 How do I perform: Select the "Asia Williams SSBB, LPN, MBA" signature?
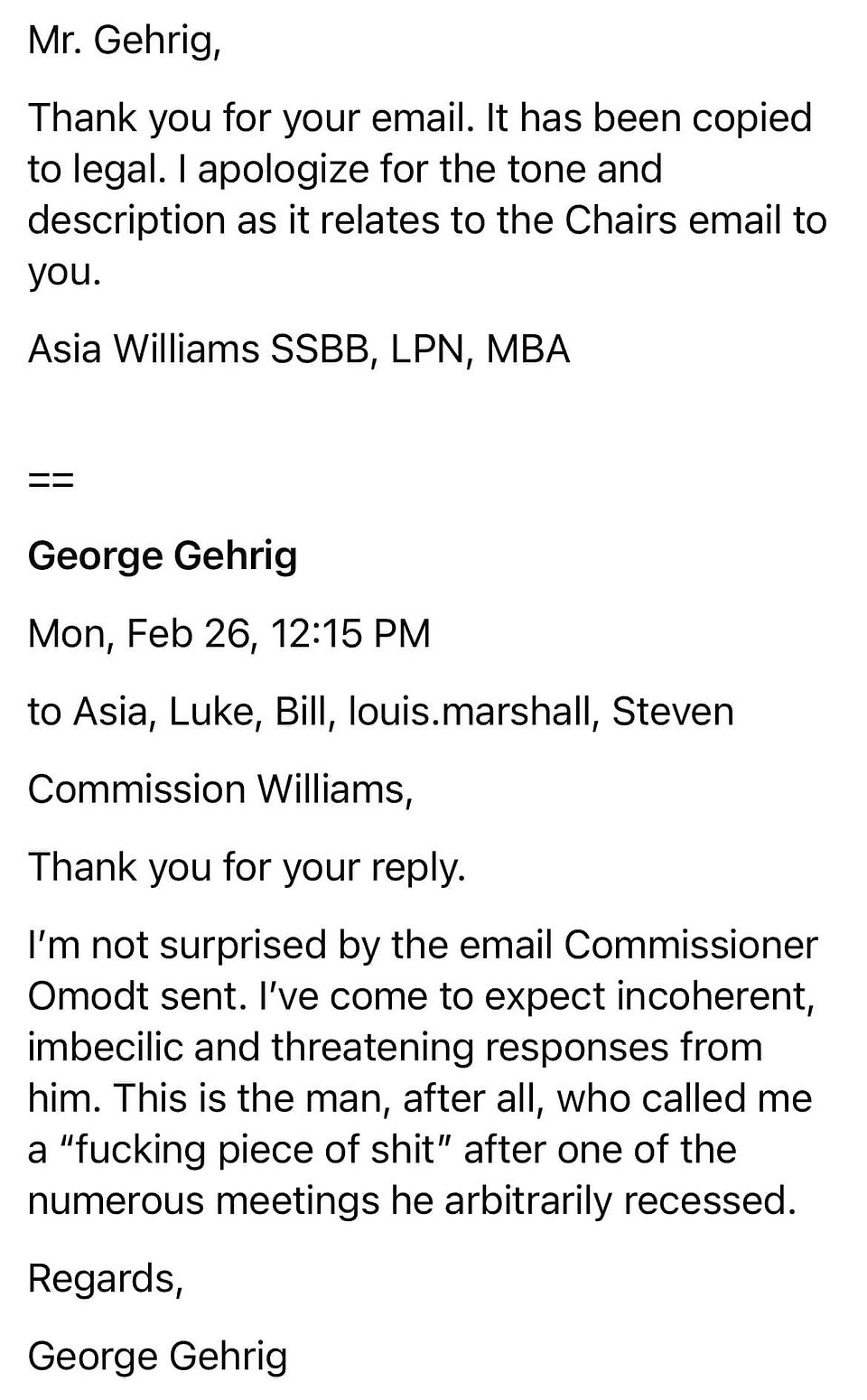(x=299, y=349)
